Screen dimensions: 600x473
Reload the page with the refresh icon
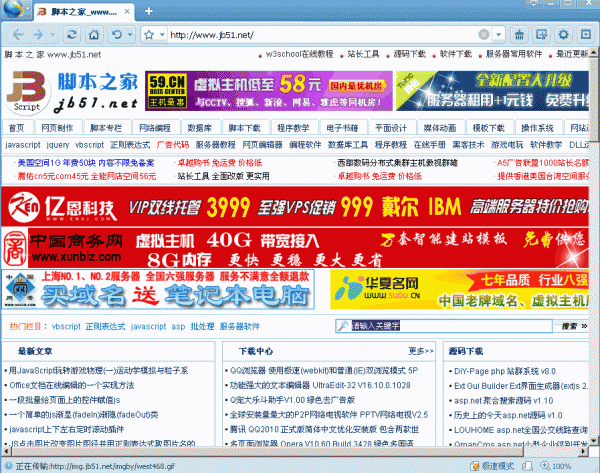[x=72, y=35]
